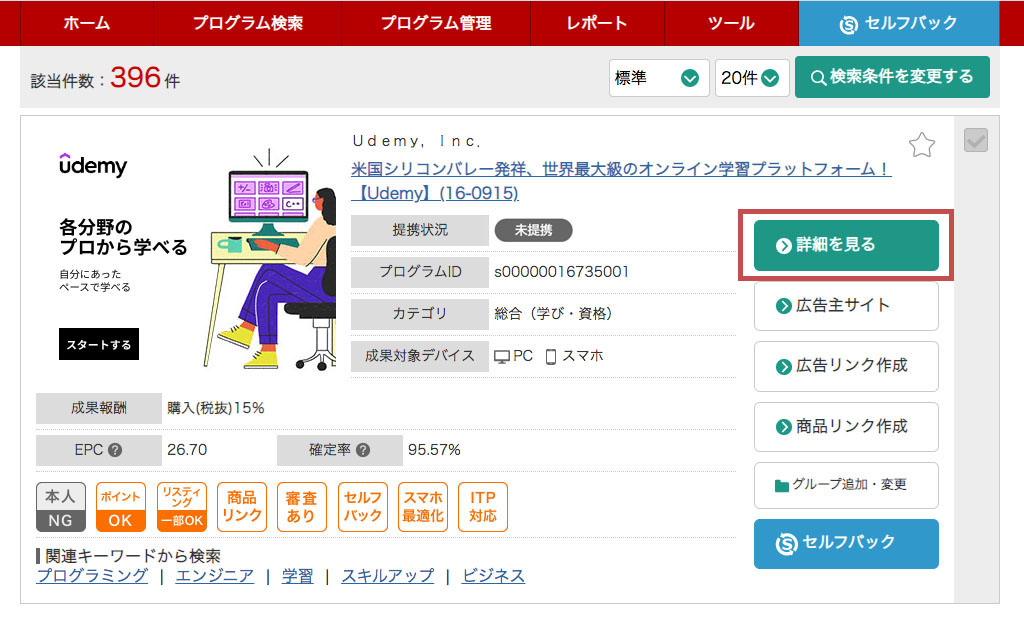The width and height of the screenshot is (1024, 623).
Task: Click 検索条件を変更する button
Action: coord(892,77)
